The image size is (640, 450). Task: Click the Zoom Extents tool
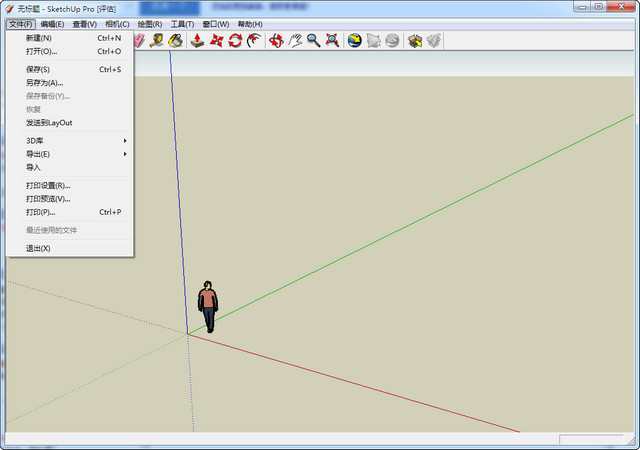tap(331, 41)
